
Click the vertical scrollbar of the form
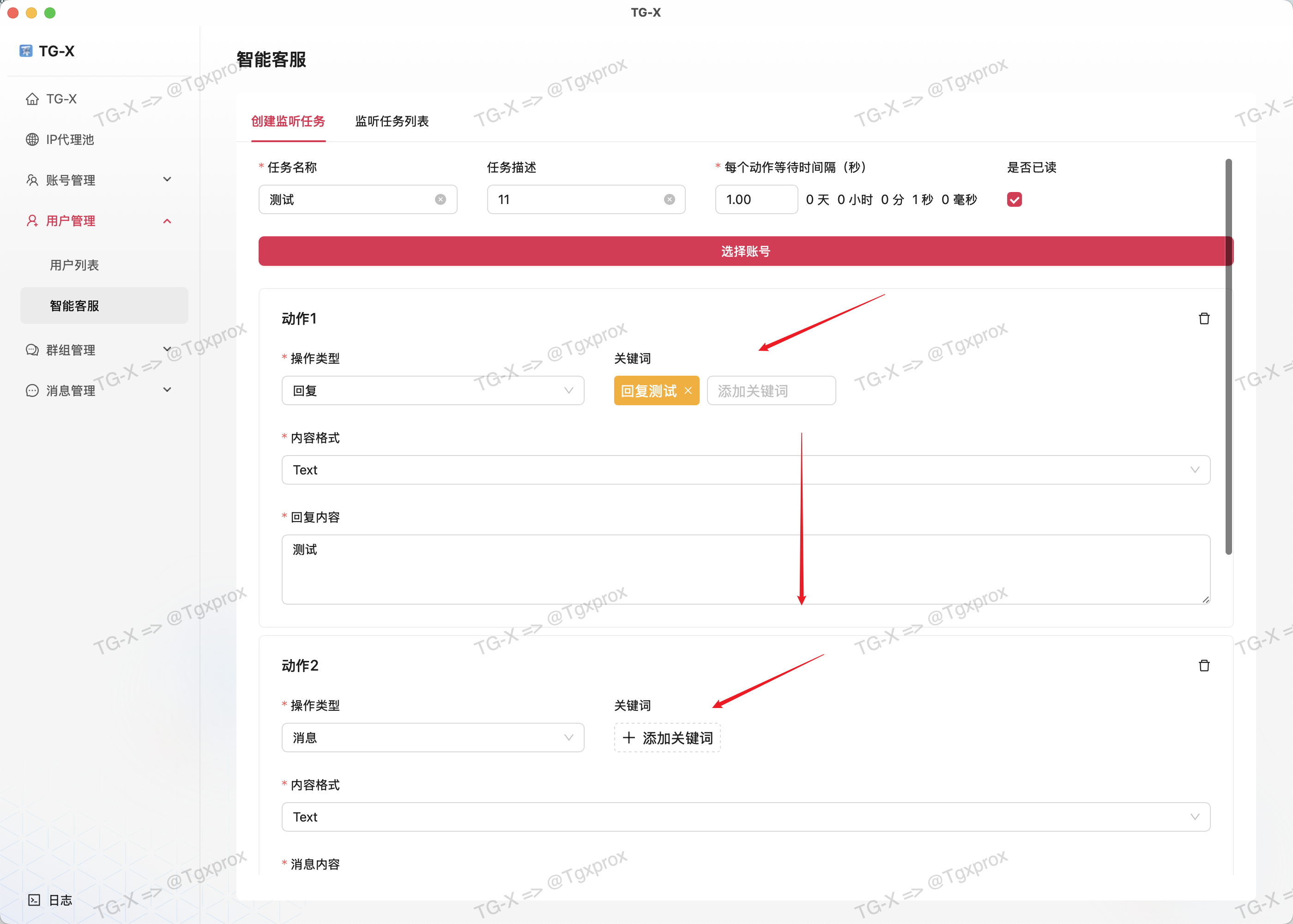click(1229, 356)
